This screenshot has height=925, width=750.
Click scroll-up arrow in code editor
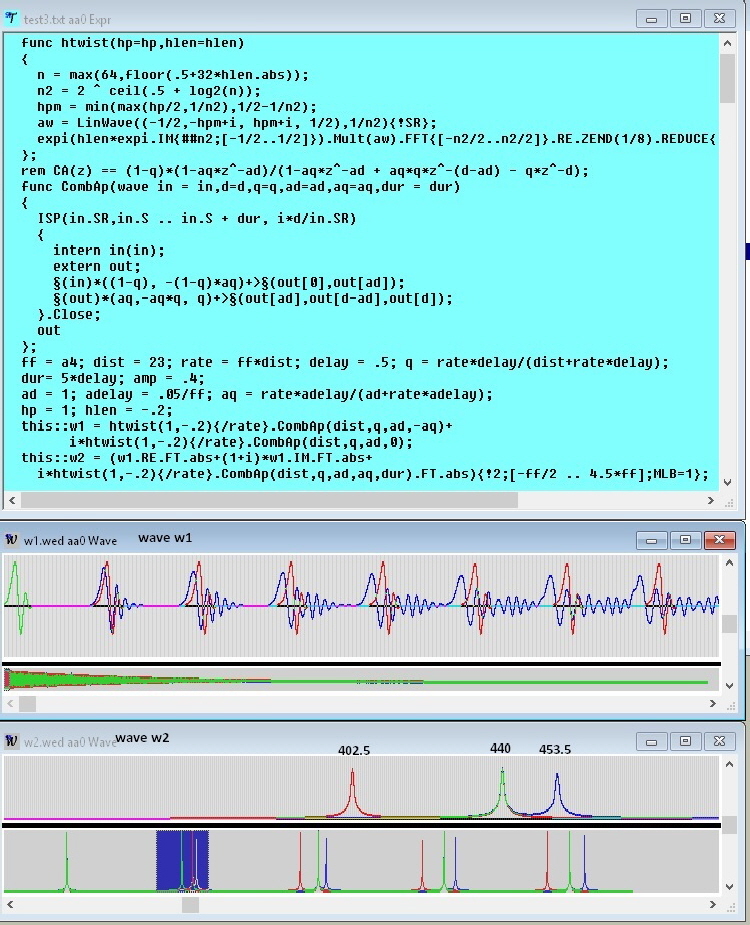pyautogui.click(x=729, y=41)
